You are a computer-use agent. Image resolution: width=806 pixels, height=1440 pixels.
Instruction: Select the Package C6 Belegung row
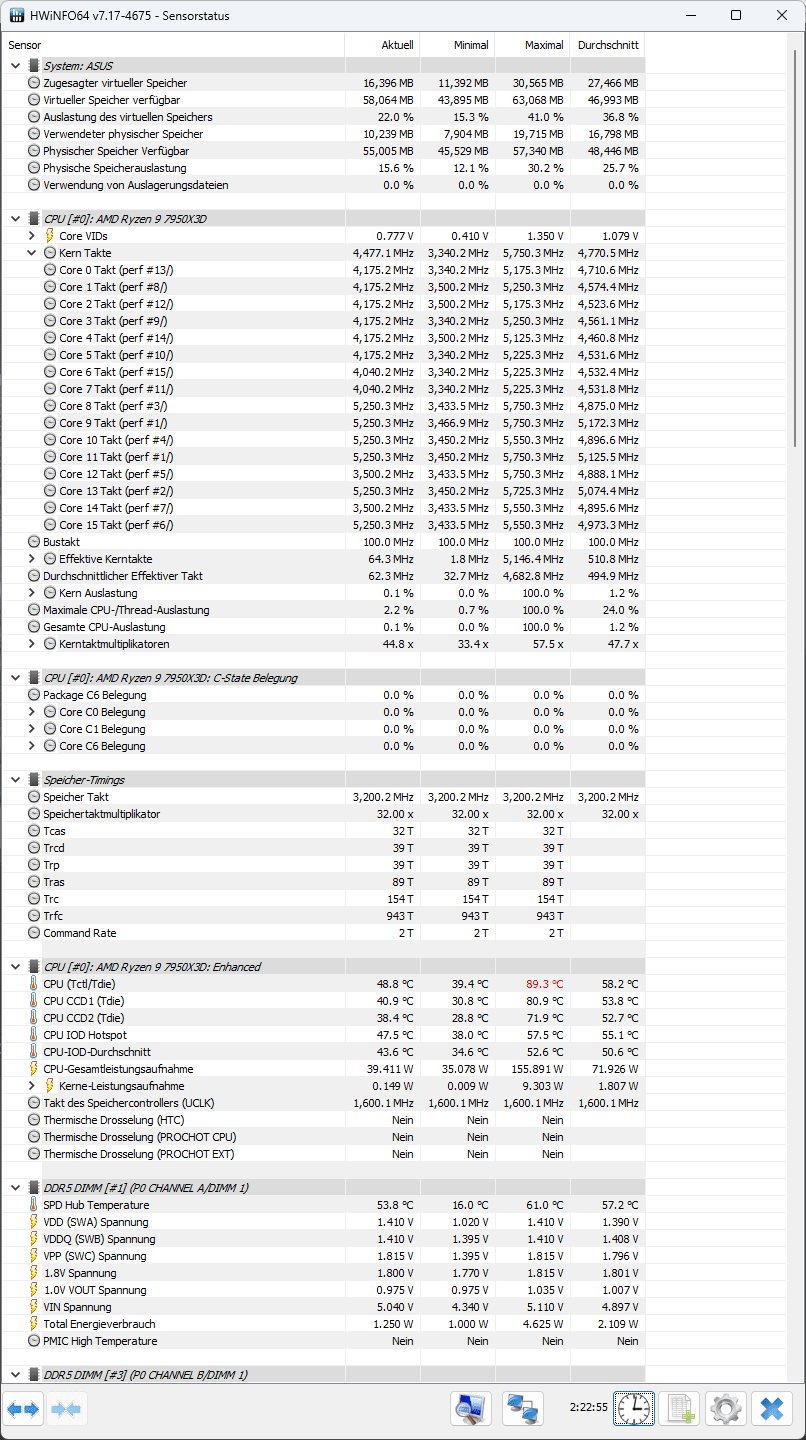[x=324, y=695]
